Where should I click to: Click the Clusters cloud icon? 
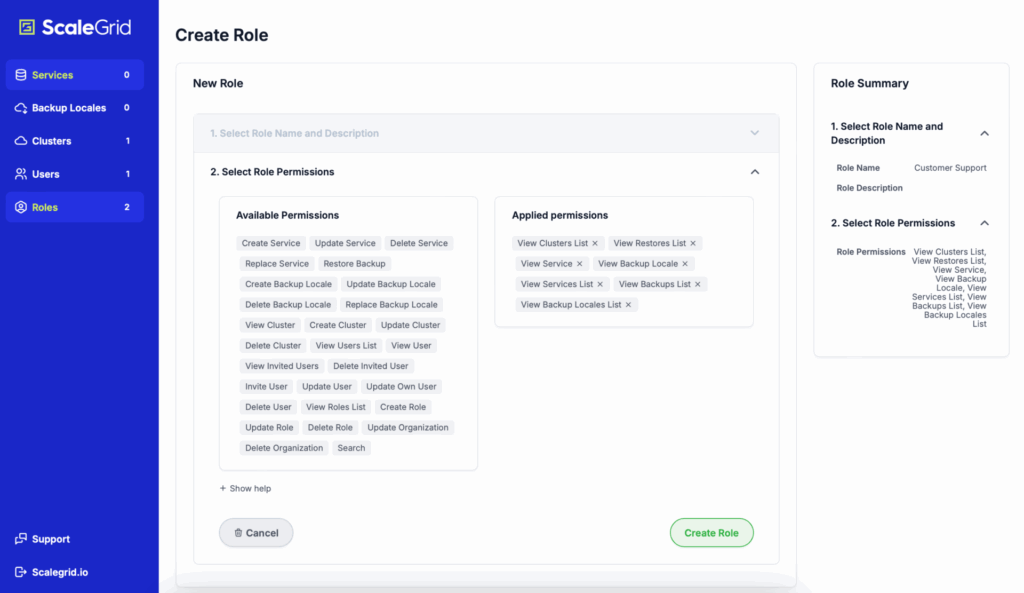coord(21,141)
